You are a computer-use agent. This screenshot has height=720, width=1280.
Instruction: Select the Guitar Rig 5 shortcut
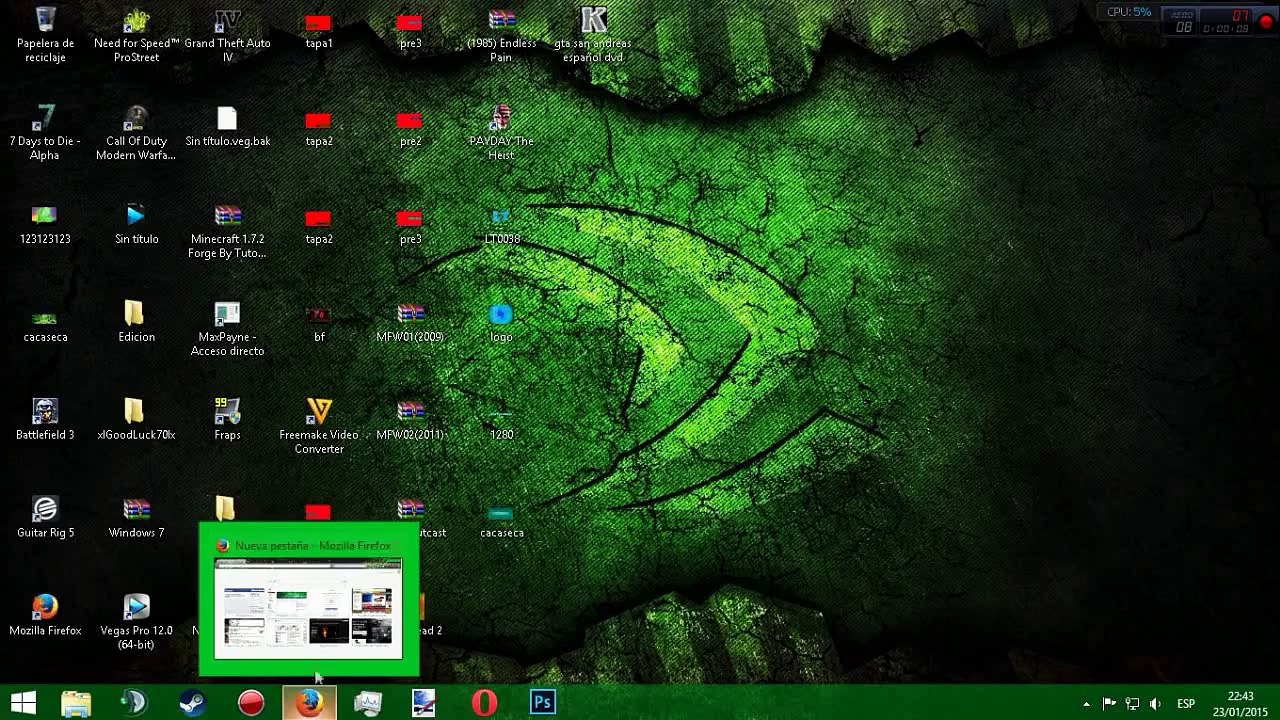[x=45, y=518]
